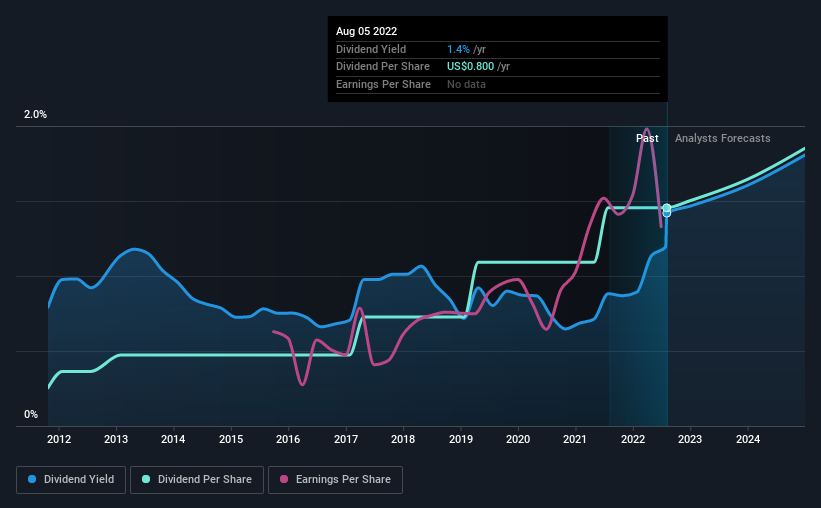Click the teal Dividend Per Share legend dot

click(146, 479)
